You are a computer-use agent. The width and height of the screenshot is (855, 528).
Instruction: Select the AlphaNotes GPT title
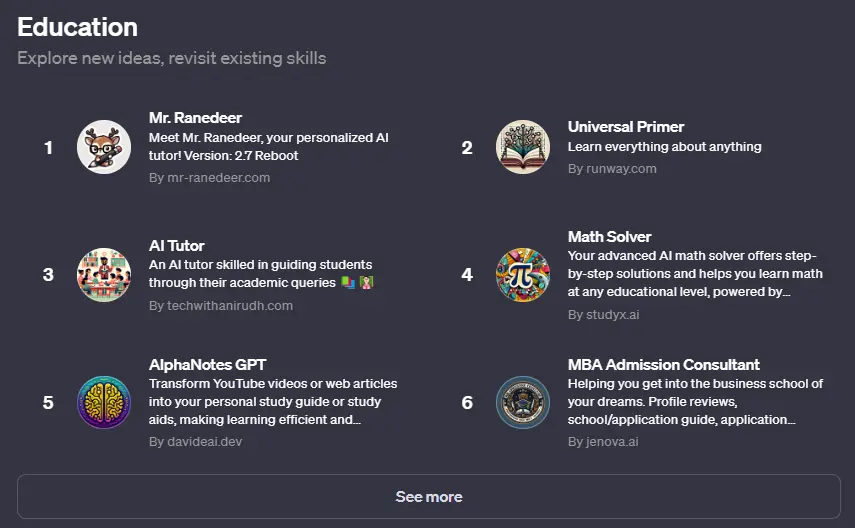point(208,364)
